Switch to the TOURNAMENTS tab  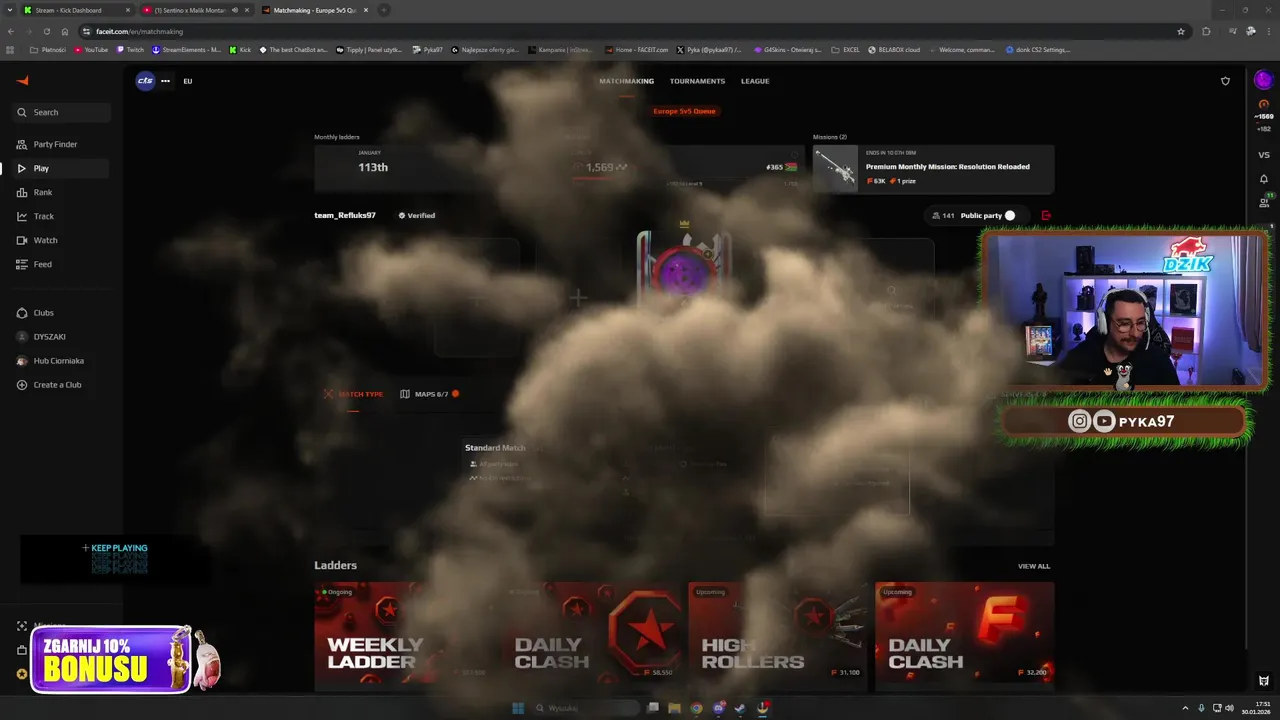click(x=697, y=81)
